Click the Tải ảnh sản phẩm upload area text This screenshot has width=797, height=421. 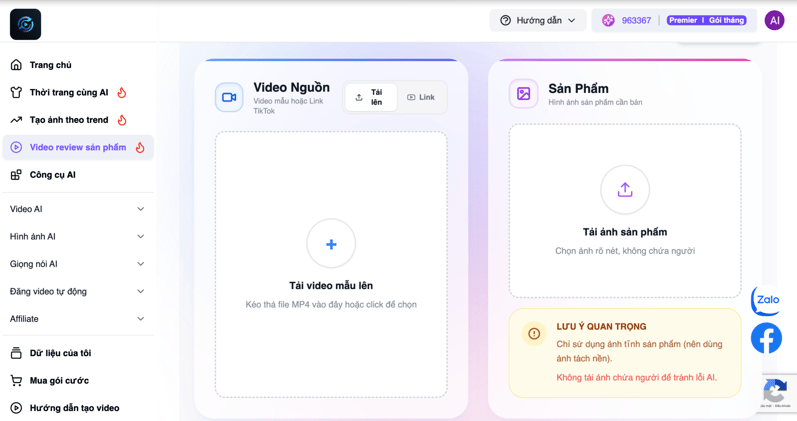(625, 232)
